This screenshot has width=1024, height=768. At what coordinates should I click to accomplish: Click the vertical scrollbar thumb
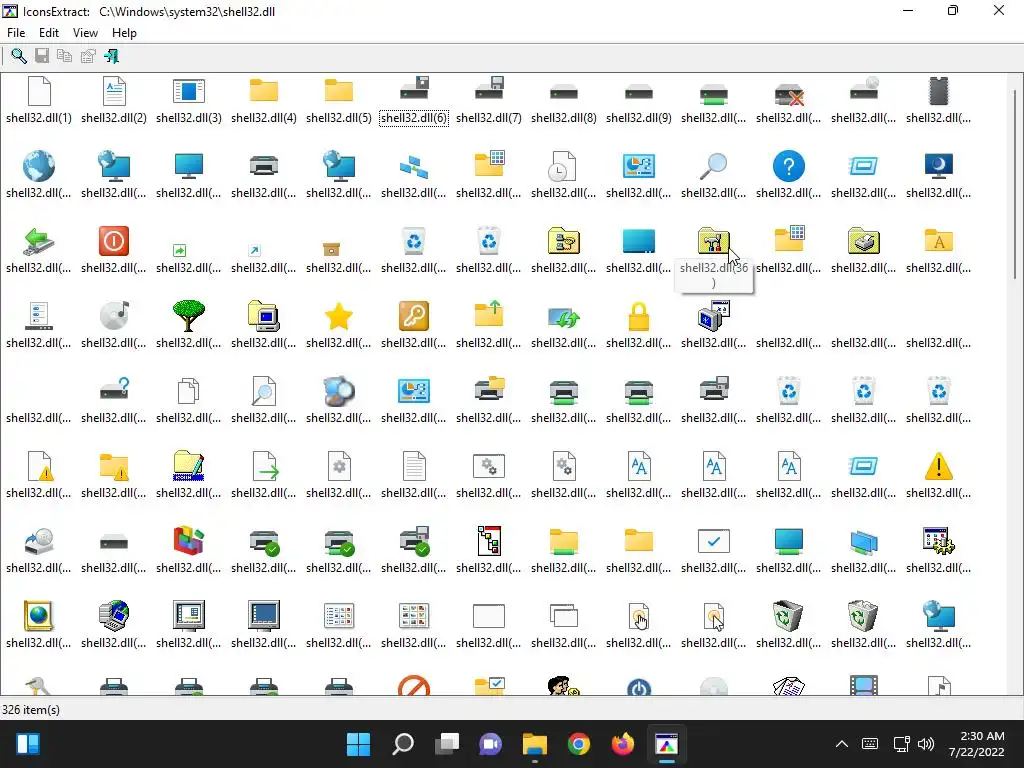tap(1016, 184)
